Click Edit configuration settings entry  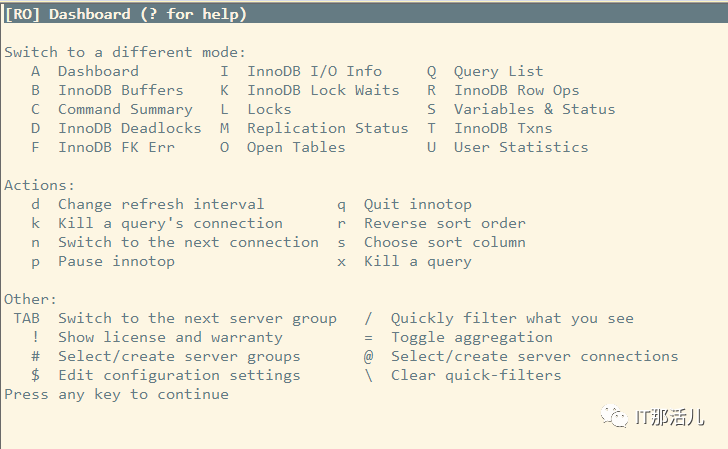179,375
